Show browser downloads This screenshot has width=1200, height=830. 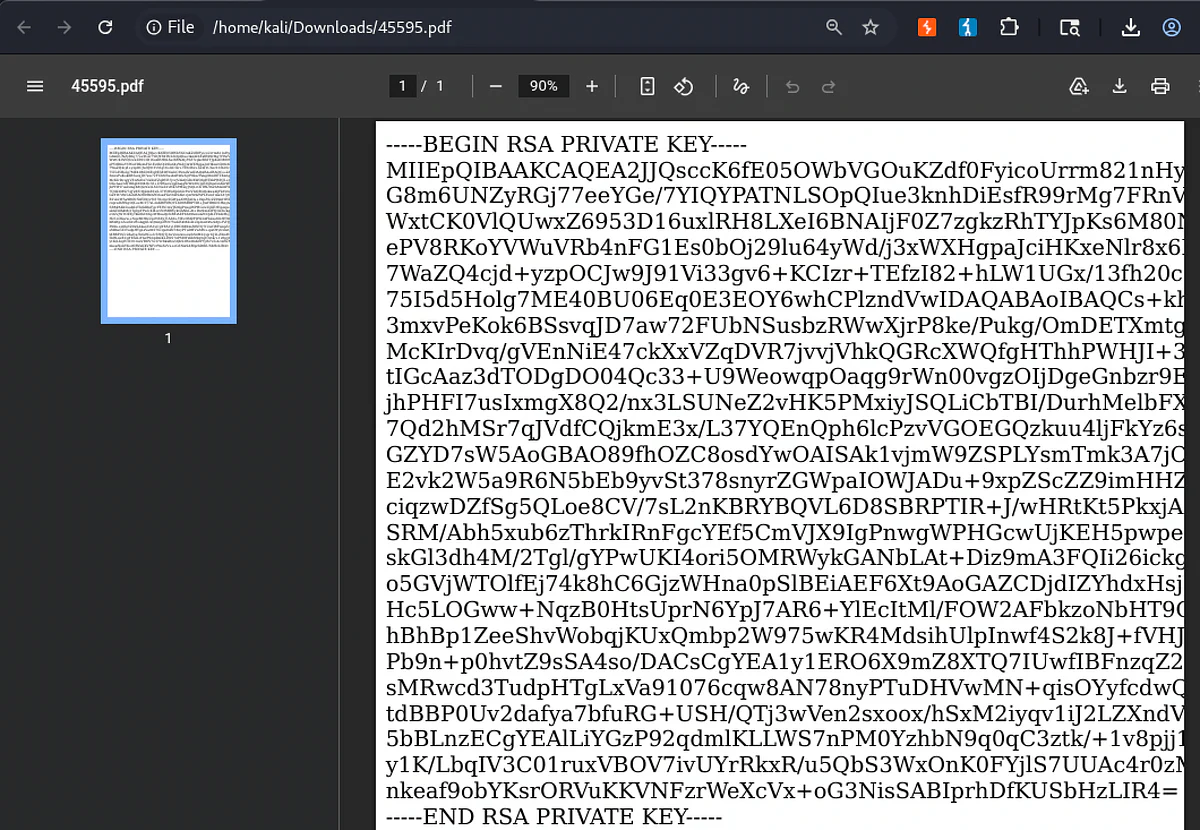click(x=1131, y=28)
